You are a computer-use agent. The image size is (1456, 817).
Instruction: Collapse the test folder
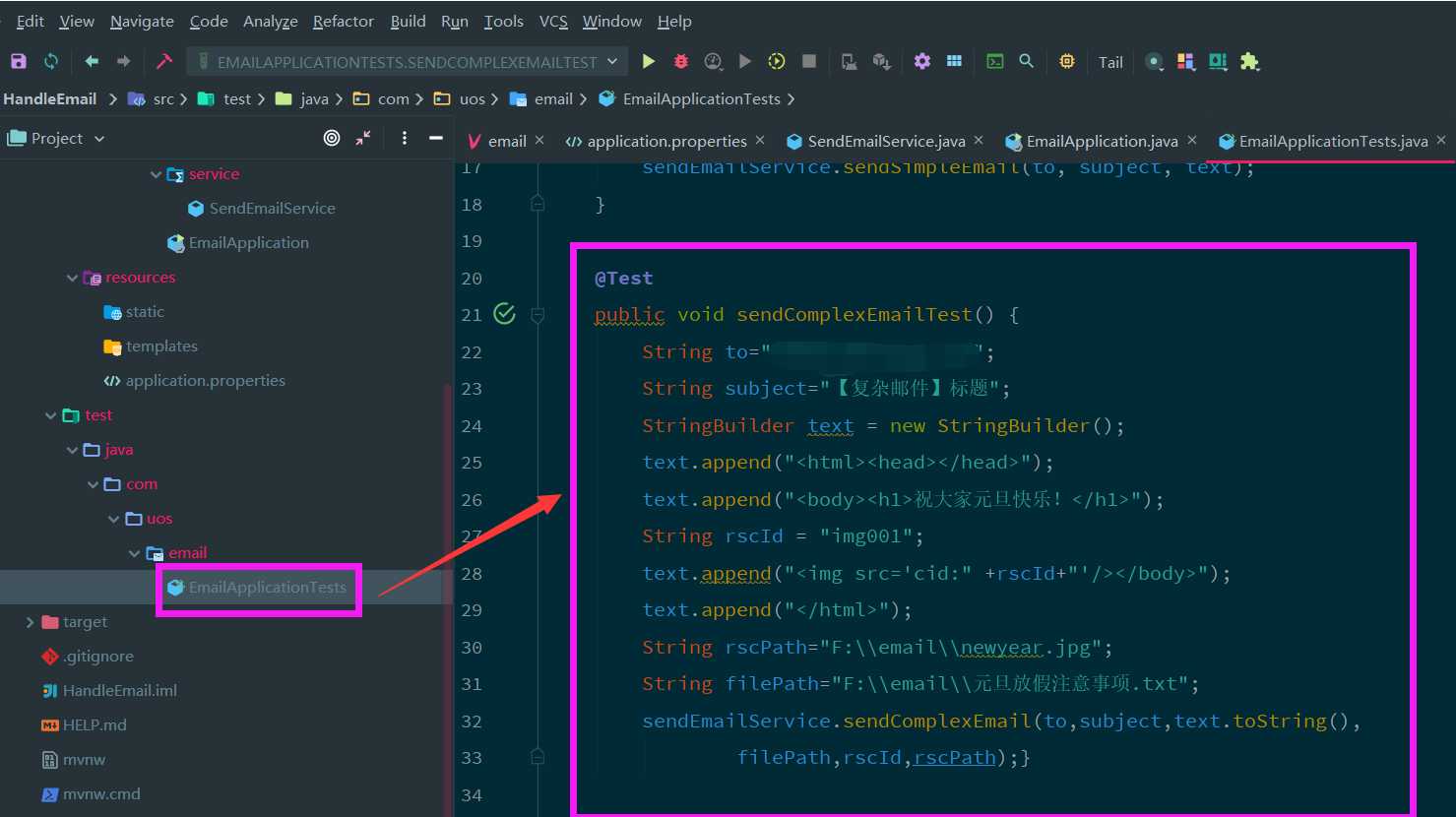[51, 415]
